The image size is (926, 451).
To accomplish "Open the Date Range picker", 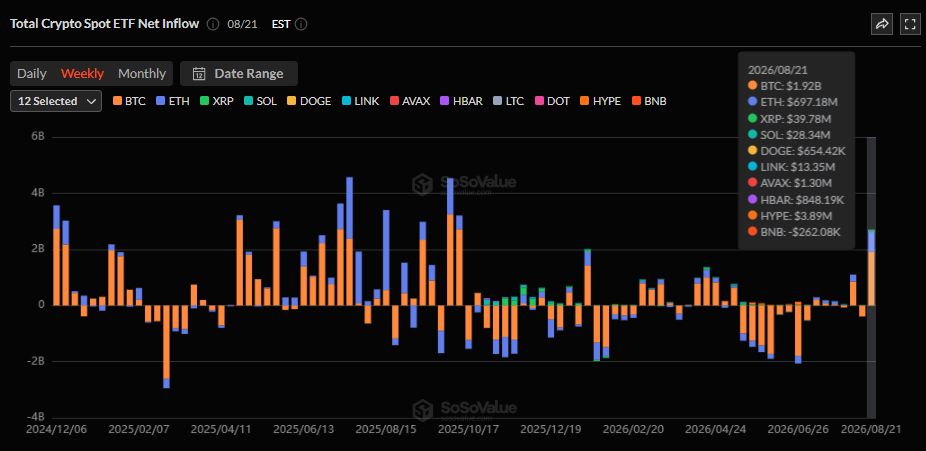I will [239, 74].
